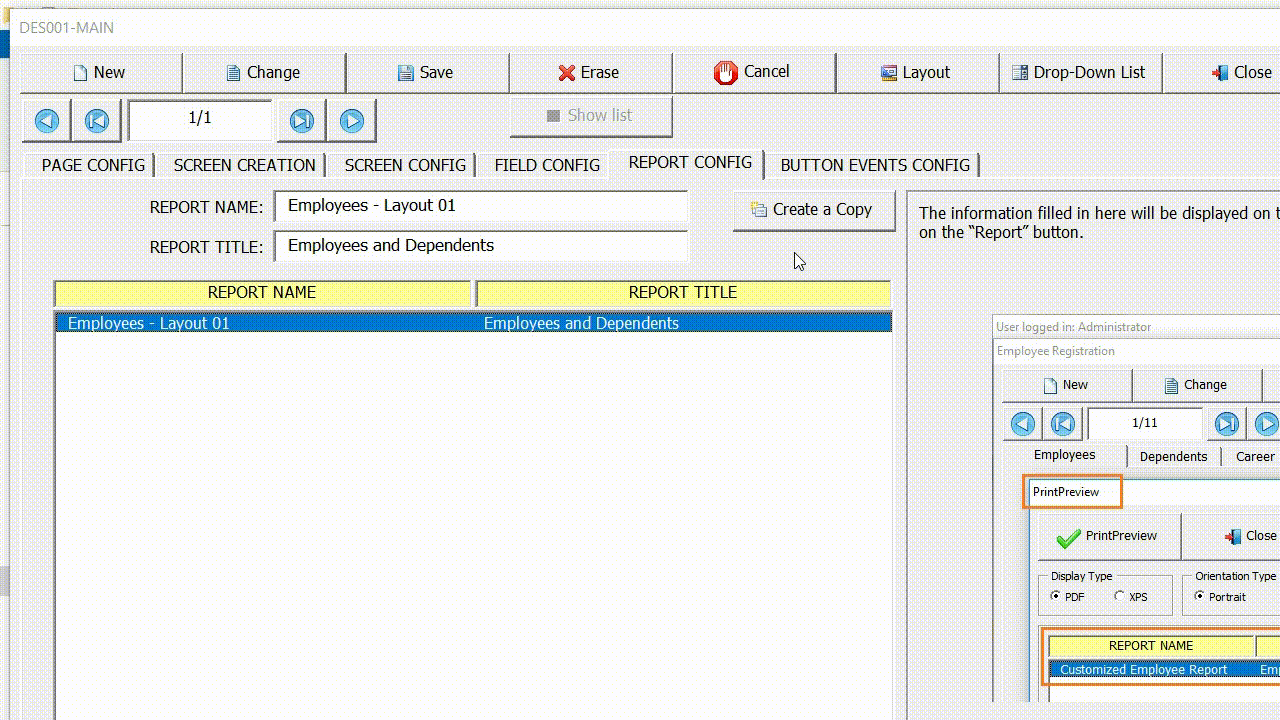Select Portrait orientation
Viewport: 1280px width, 720px height.
[1198, 596]
